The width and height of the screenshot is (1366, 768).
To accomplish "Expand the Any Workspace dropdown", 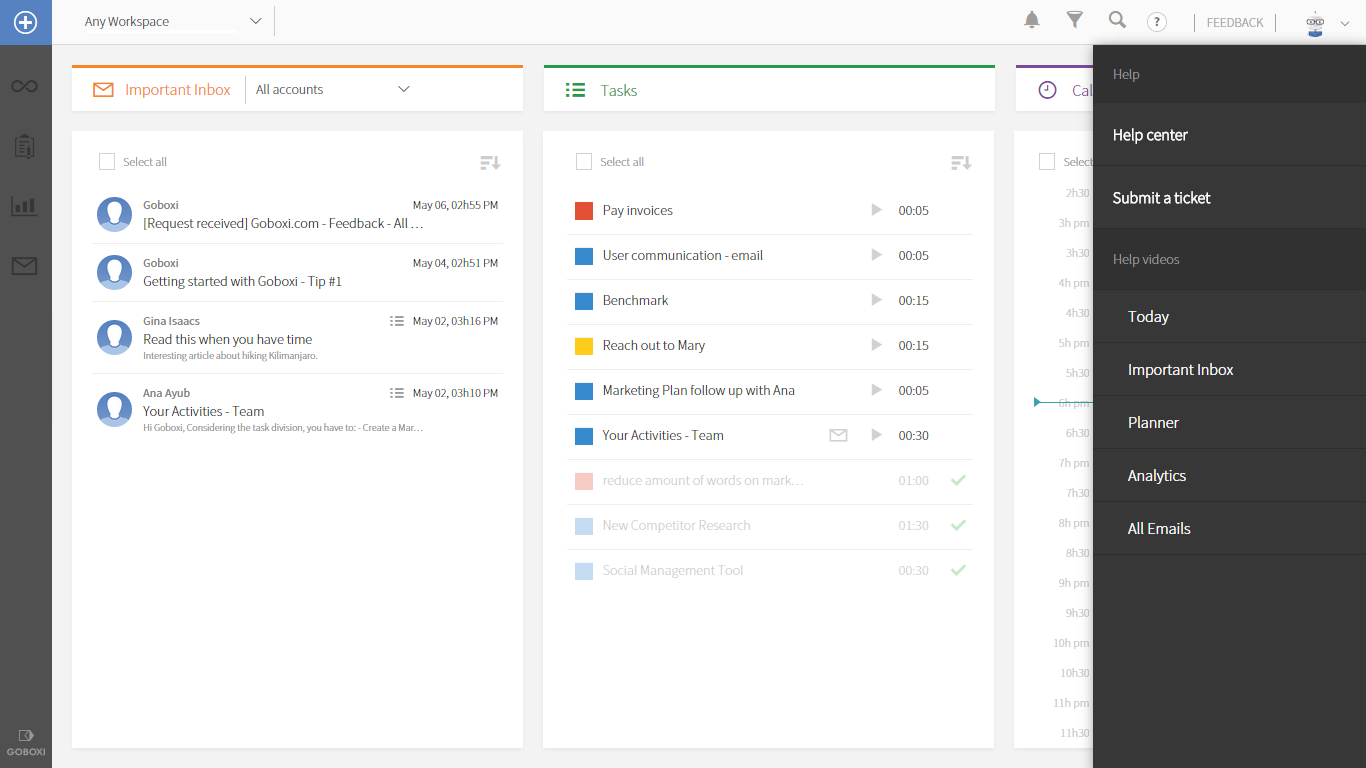I will point(255,21).
